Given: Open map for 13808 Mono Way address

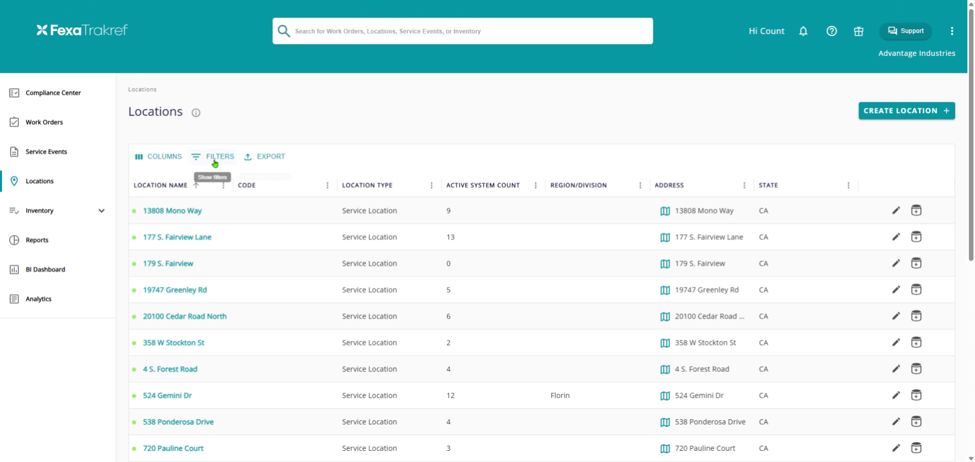Looking at the screenshot, I should point(665,211).
